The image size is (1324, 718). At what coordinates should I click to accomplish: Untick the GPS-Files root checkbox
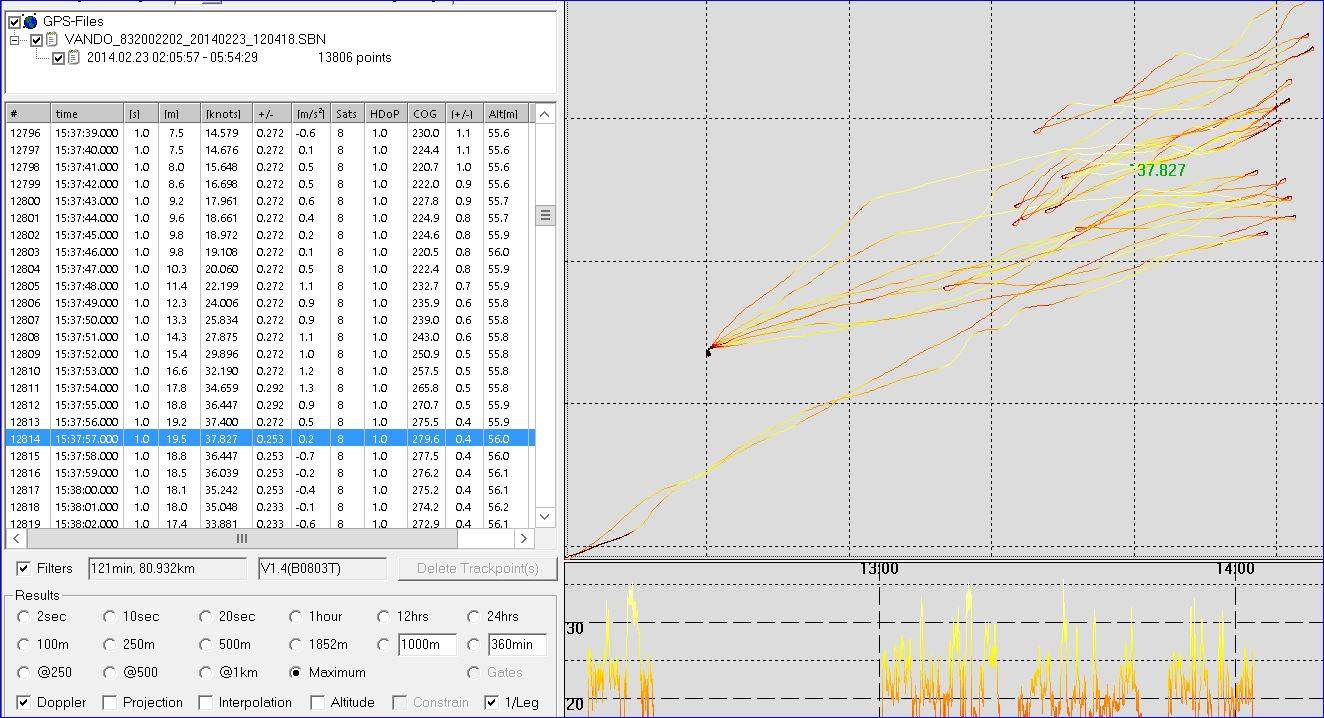(x=14, y=21)
